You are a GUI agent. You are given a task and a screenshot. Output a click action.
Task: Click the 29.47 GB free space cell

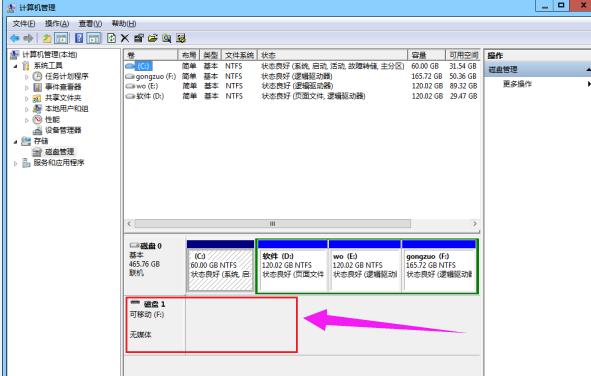coord(463,96)
